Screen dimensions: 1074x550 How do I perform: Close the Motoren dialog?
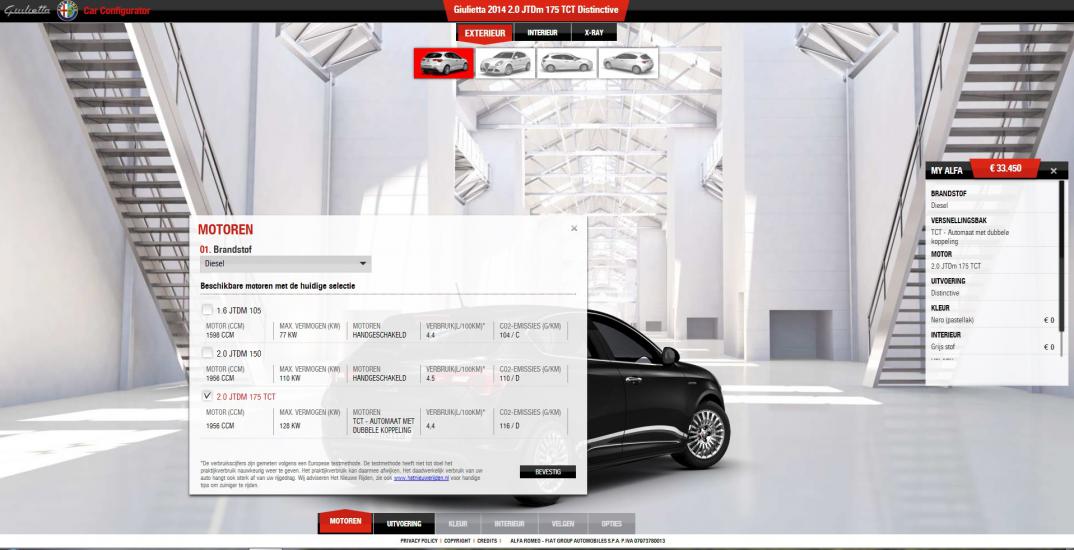(574, 229)
